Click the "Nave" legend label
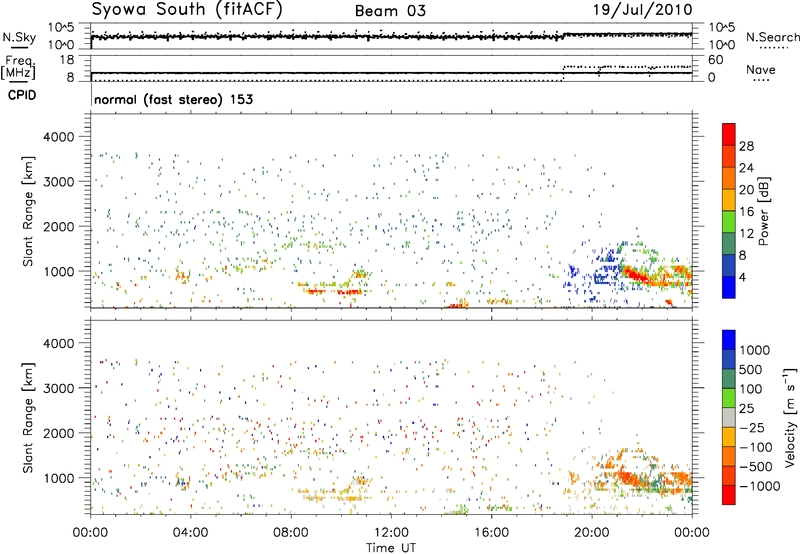Screen dimensions: 800x554 coord(760,70)
